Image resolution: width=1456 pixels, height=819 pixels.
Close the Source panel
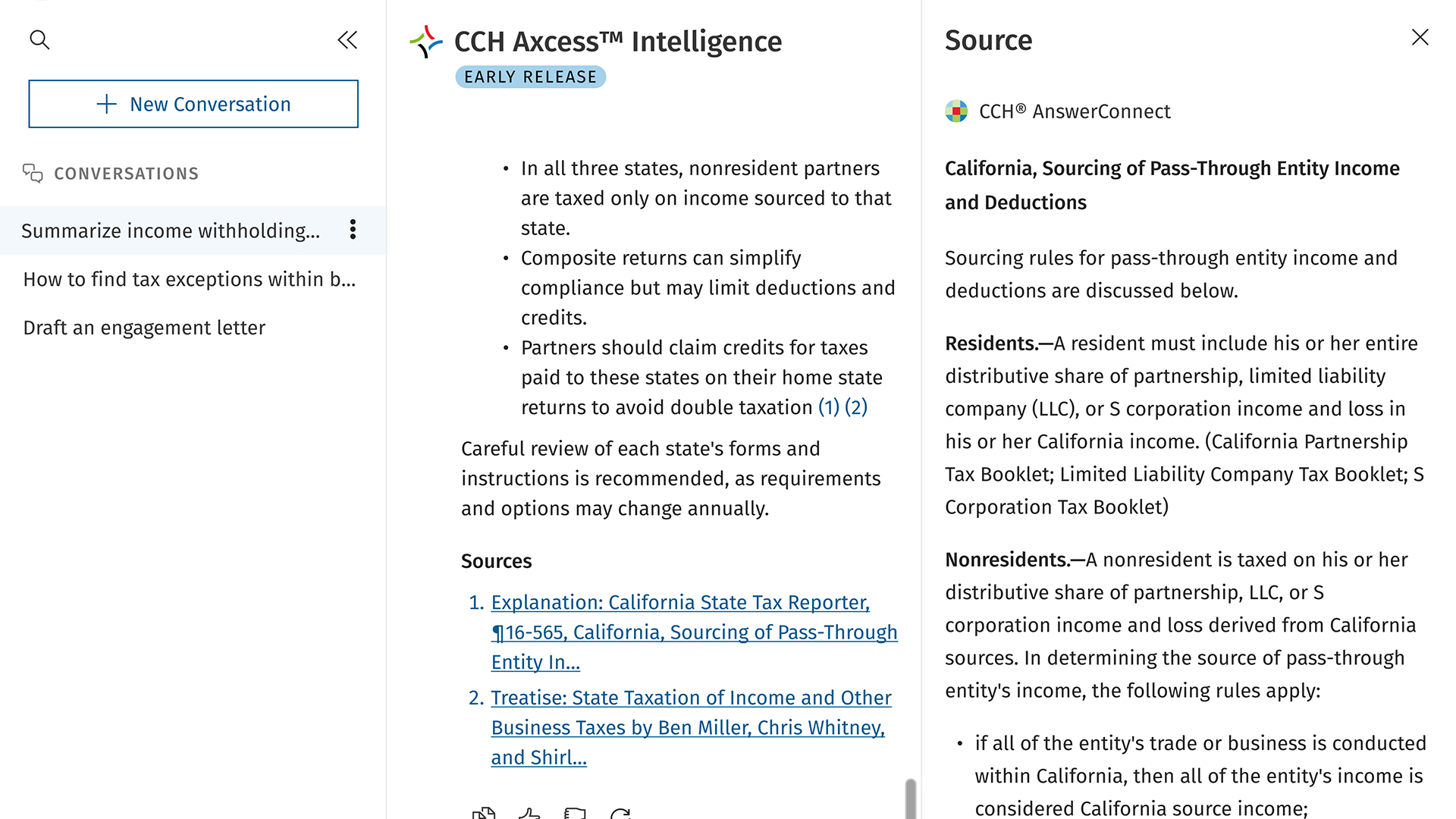[1420, 37]
